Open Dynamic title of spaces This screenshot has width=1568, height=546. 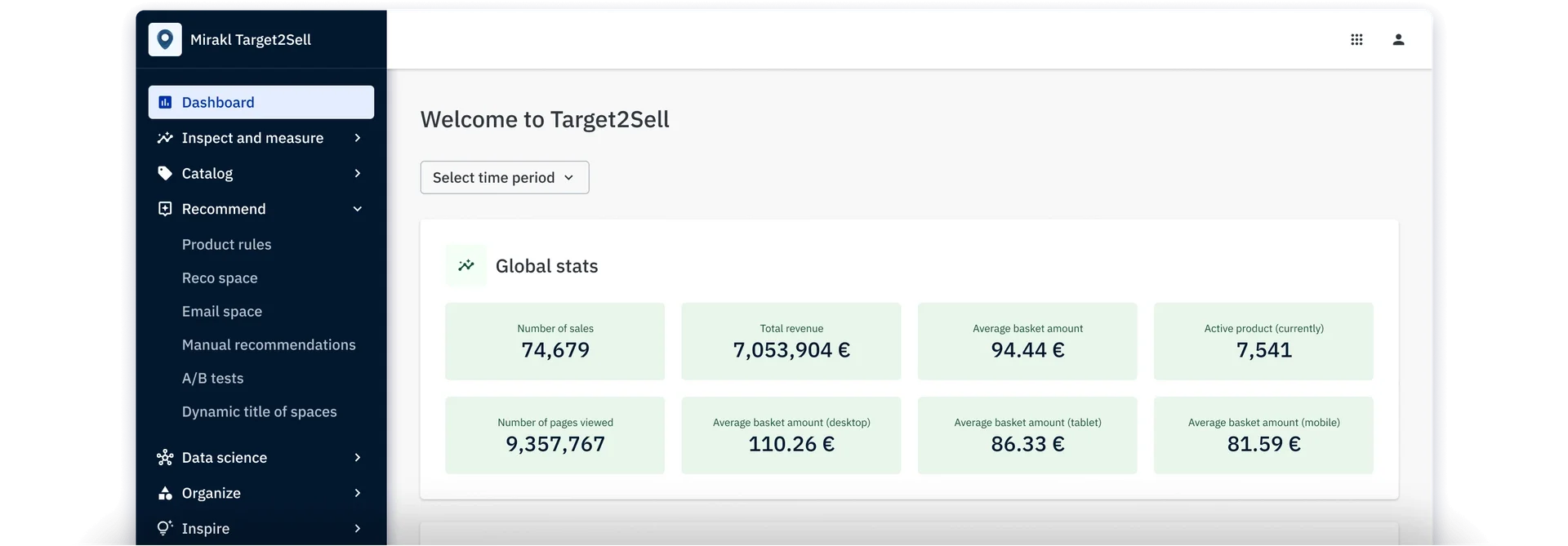[x=259, y=411]
